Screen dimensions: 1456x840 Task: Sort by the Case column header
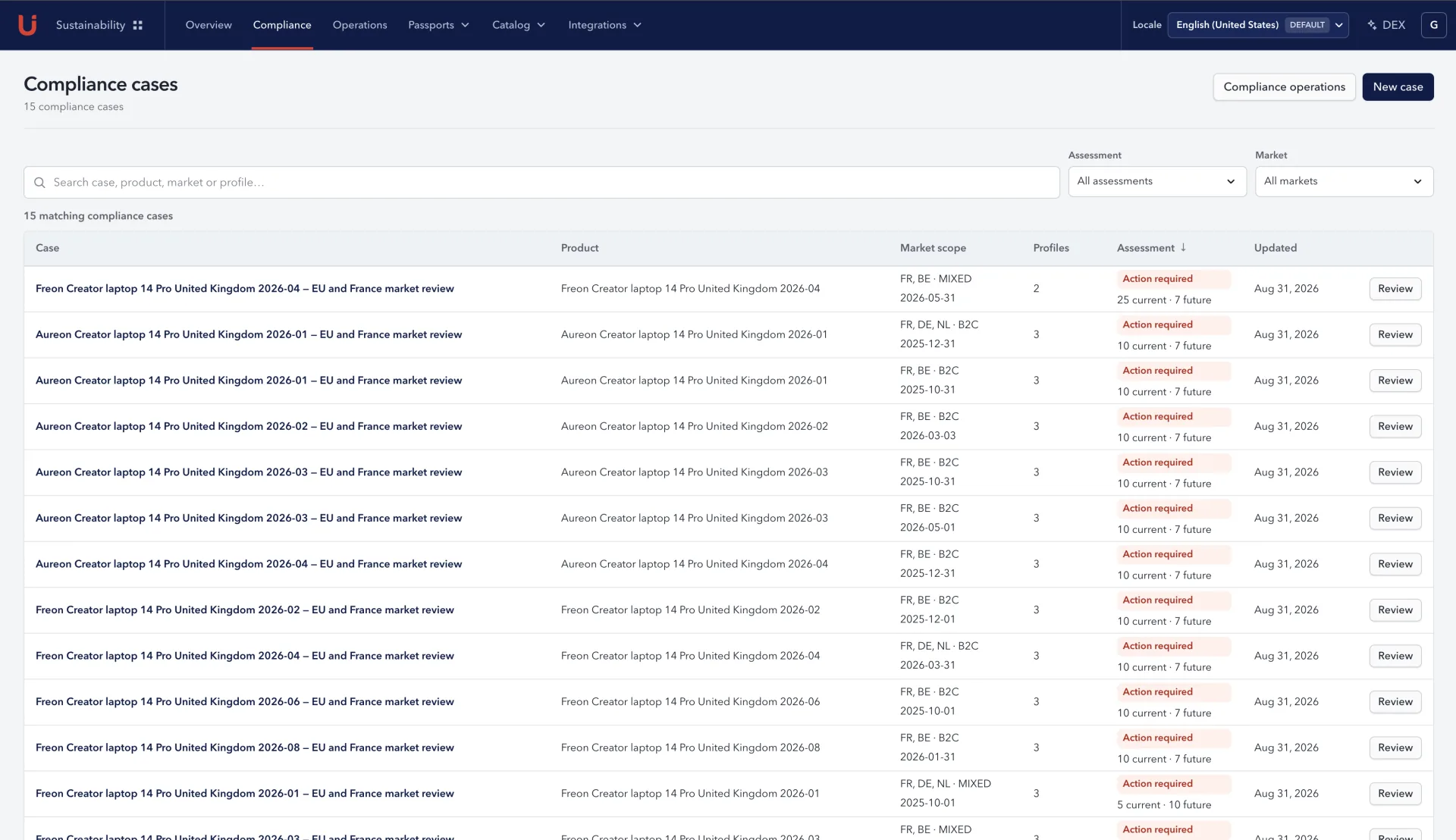tap(47, 248)
